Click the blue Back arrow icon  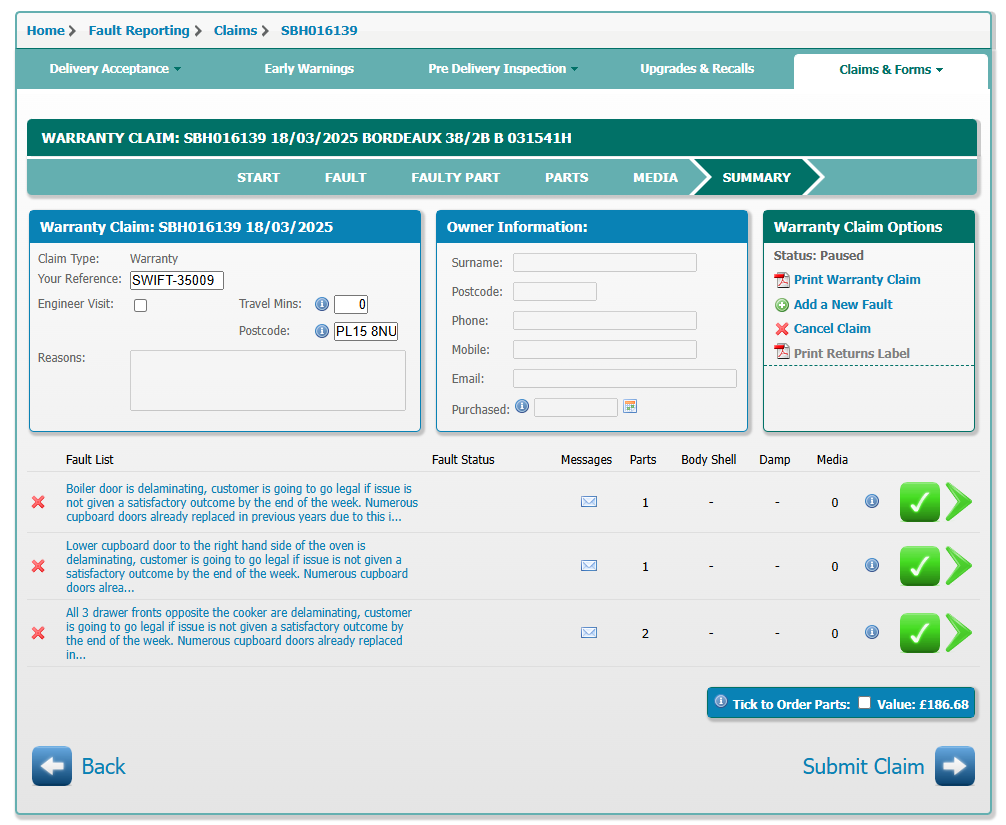(x=52, y=766)
